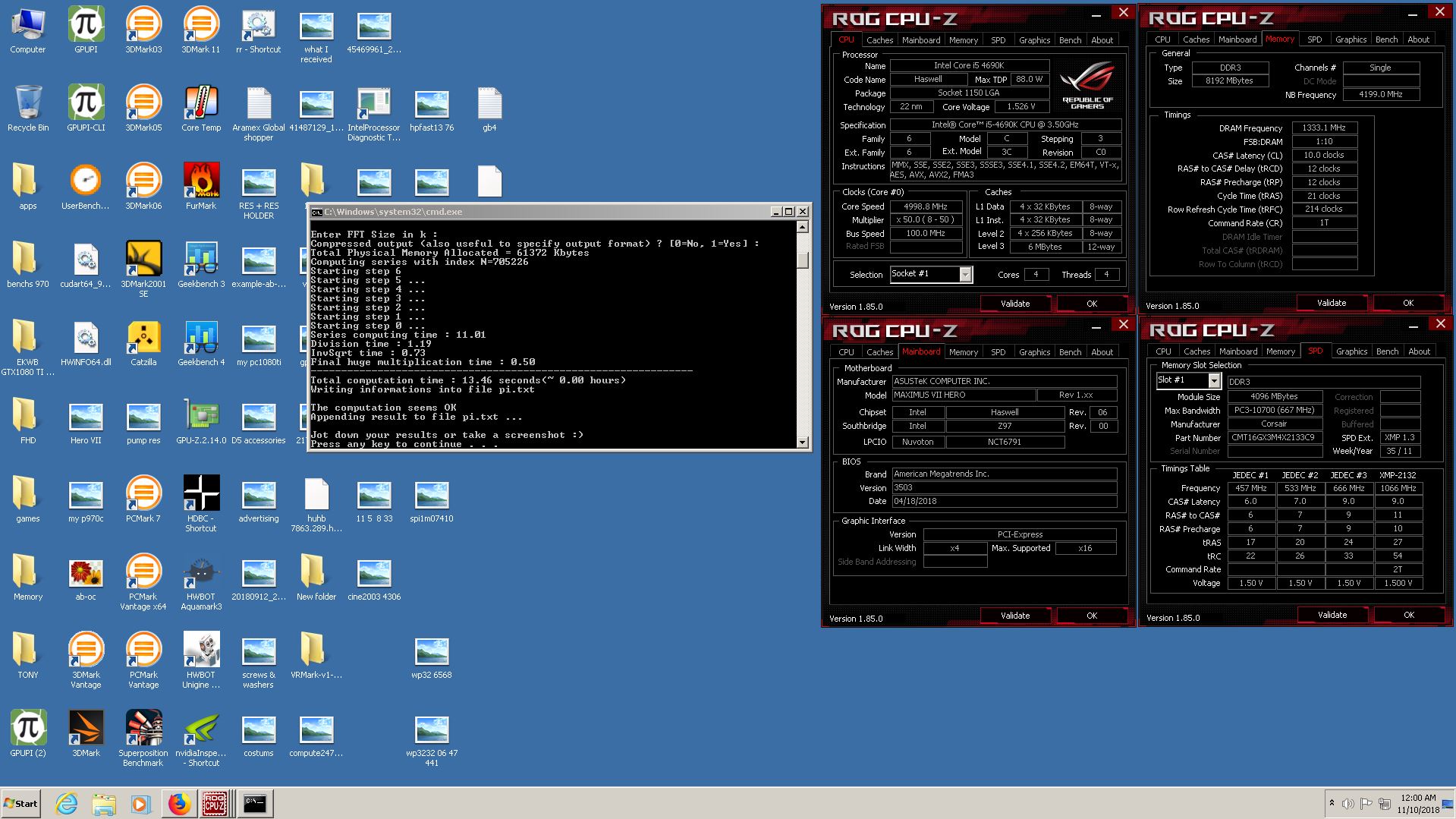Open cine2003 4306 image file

[x=374, y=578]
